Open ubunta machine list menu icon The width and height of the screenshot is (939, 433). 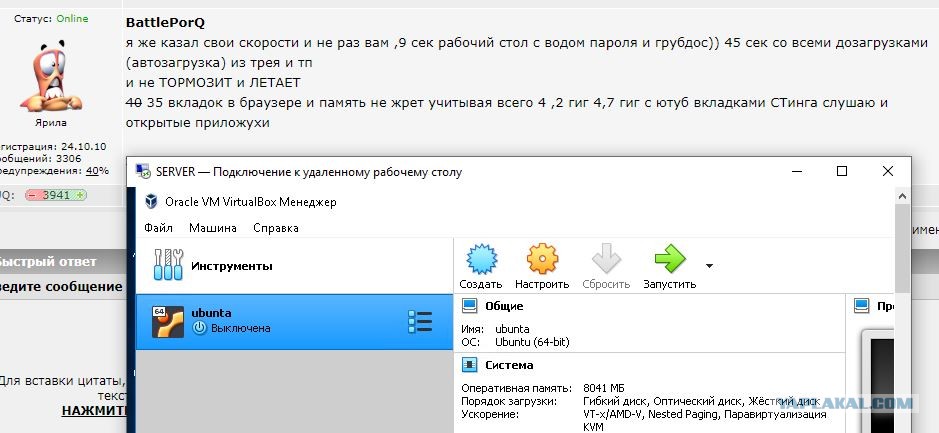point(420,322)
